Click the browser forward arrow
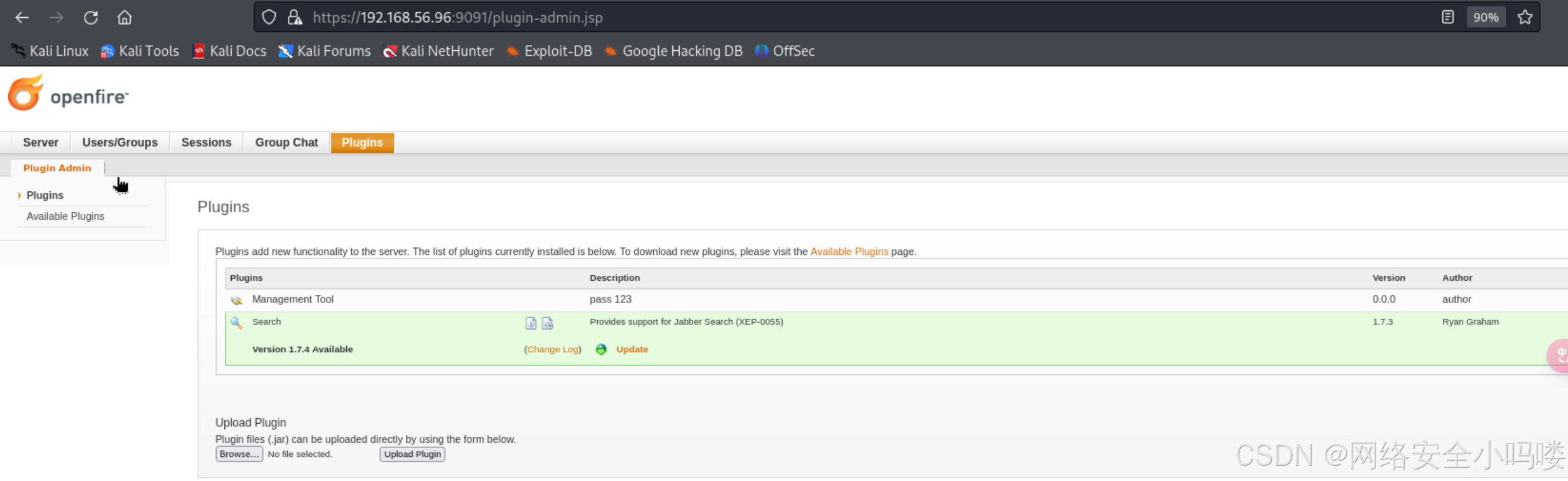Screen dimensions: 1568x481 coord(57,18)
